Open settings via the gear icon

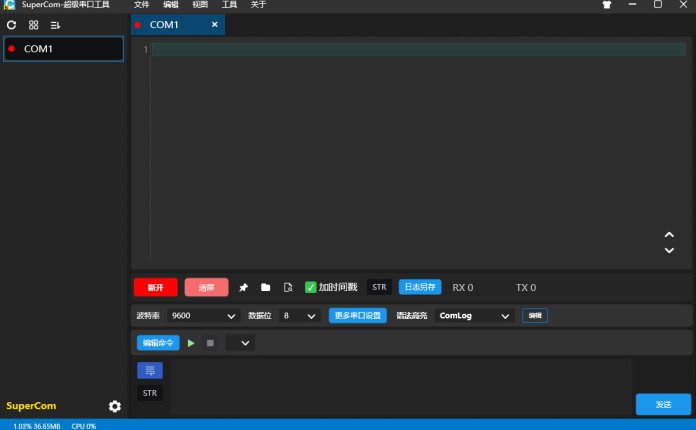[115, 406]
